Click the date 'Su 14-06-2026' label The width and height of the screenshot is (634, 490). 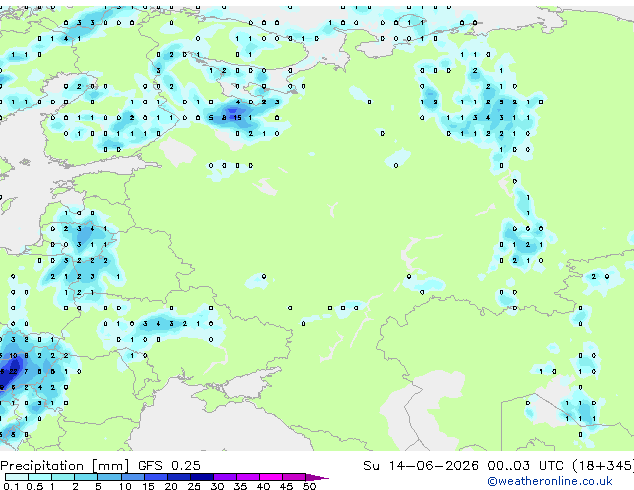click(x=421, y=466)
